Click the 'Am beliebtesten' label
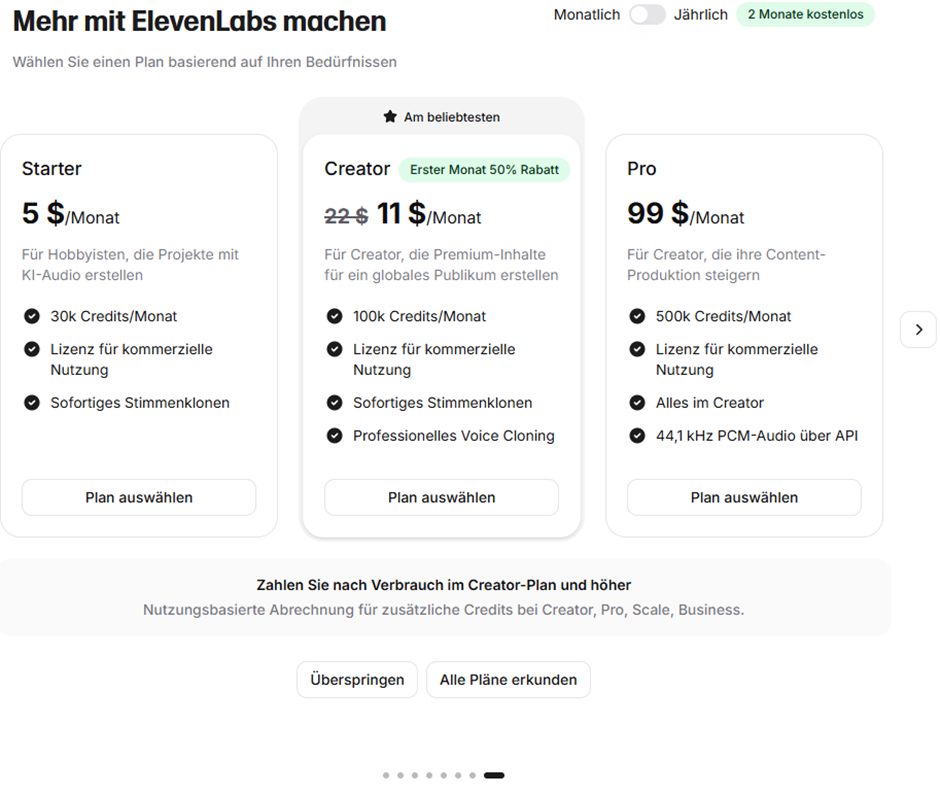The width and height of the screenshot is (940, 796). pyautogui.click(x=451, y=117)
